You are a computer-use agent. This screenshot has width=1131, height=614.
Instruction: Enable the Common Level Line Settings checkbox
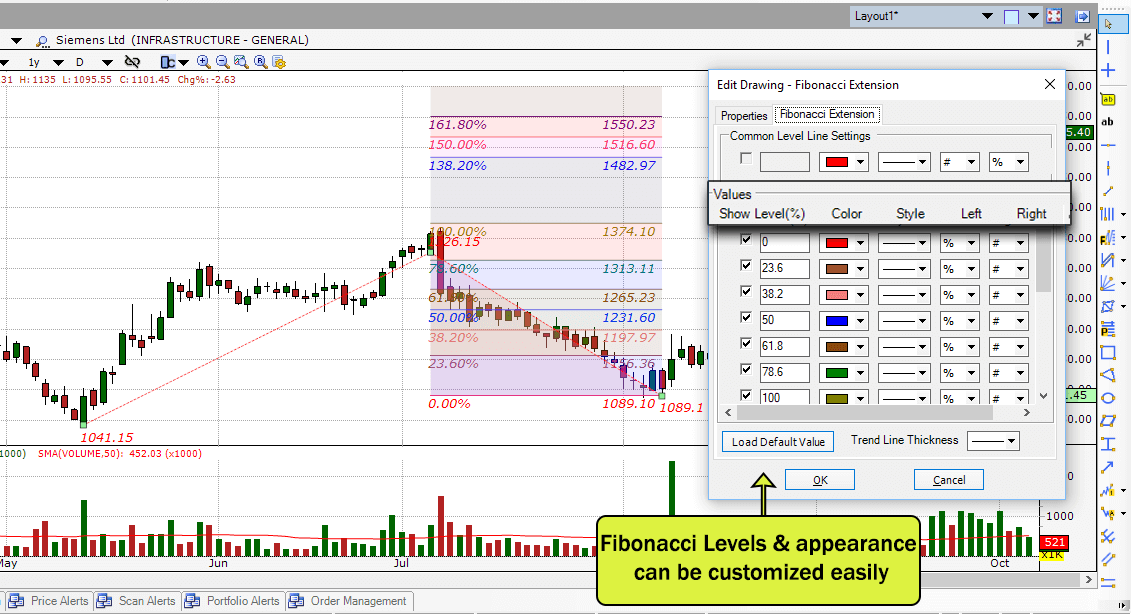point(746,158)
